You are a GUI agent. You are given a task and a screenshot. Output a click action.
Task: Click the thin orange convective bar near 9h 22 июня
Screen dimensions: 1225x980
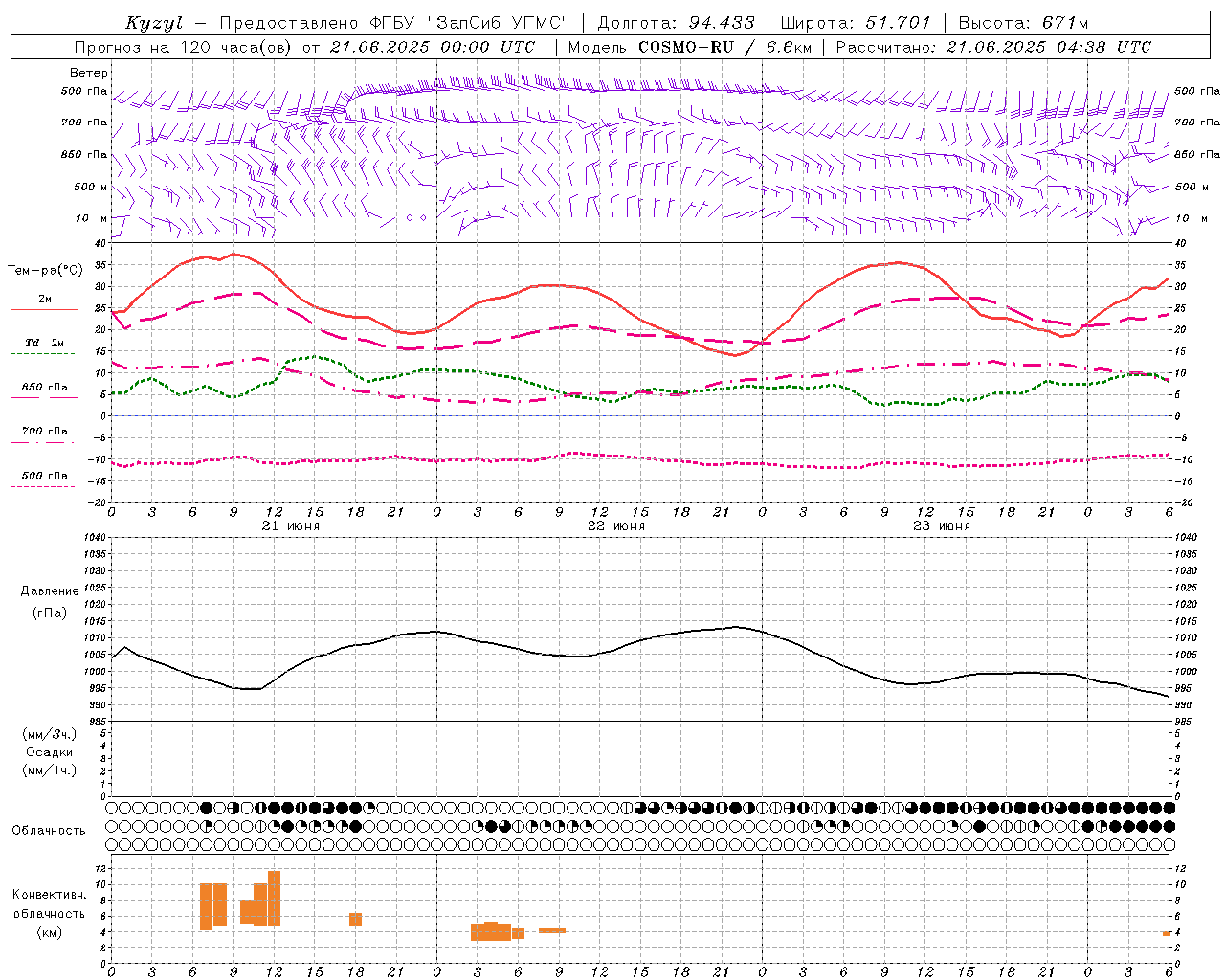(552, 930)
